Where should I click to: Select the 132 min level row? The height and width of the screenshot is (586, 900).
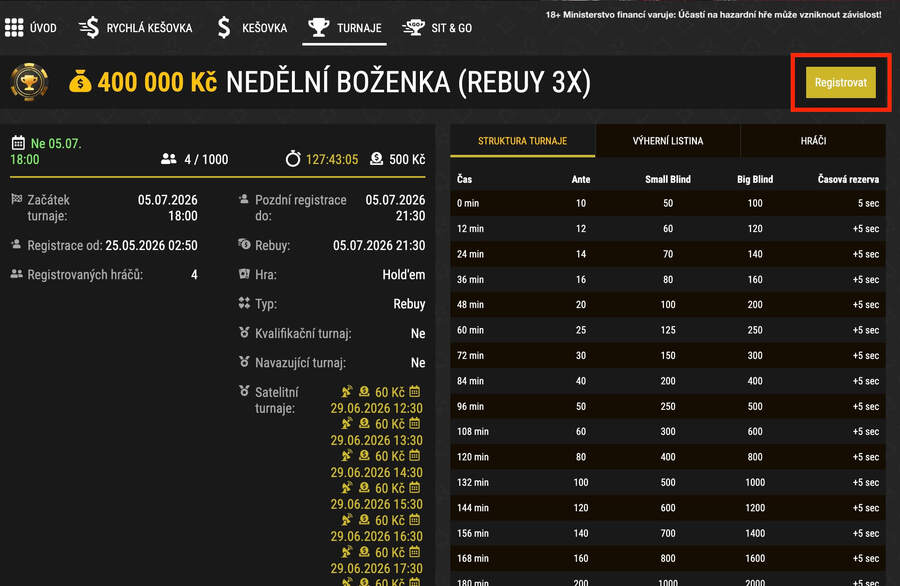click(668, 482)
